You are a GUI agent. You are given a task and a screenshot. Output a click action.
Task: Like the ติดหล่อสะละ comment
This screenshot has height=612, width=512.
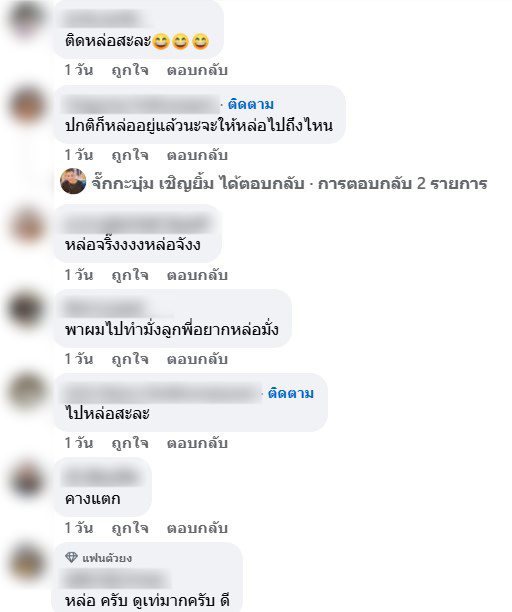click(130, 70)
